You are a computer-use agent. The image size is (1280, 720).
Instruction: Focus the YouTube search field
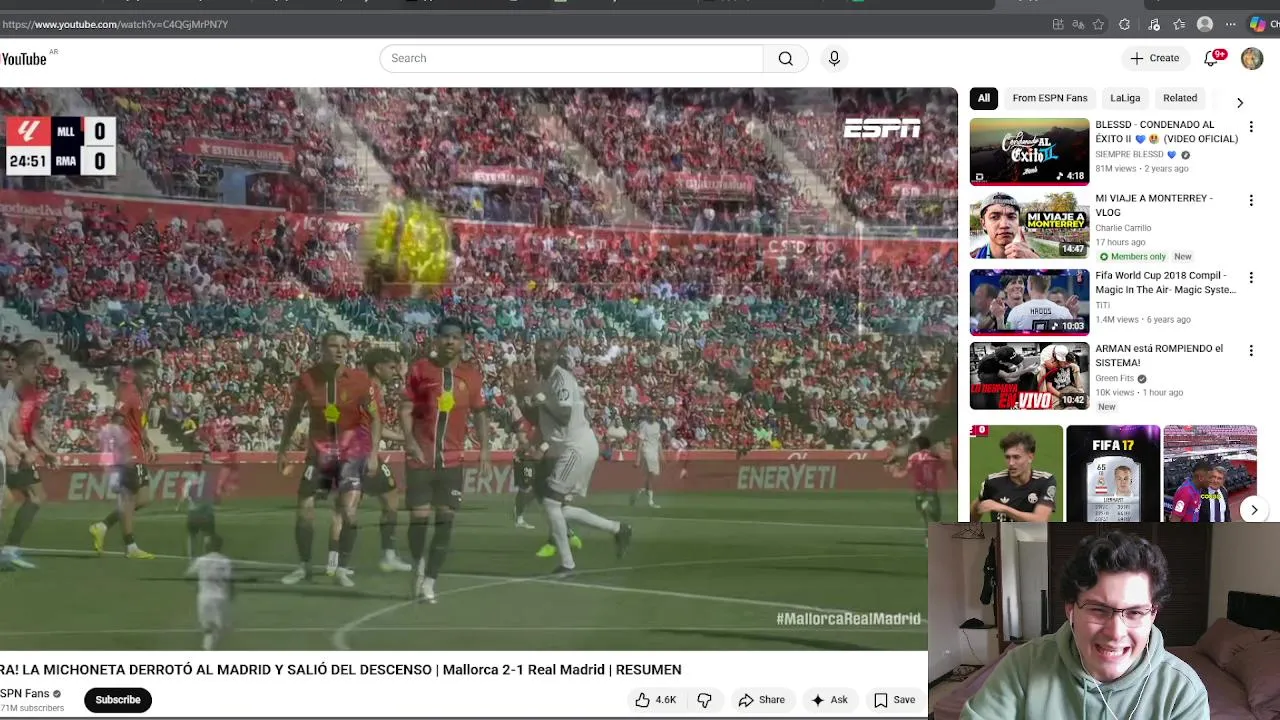[571, 58]
